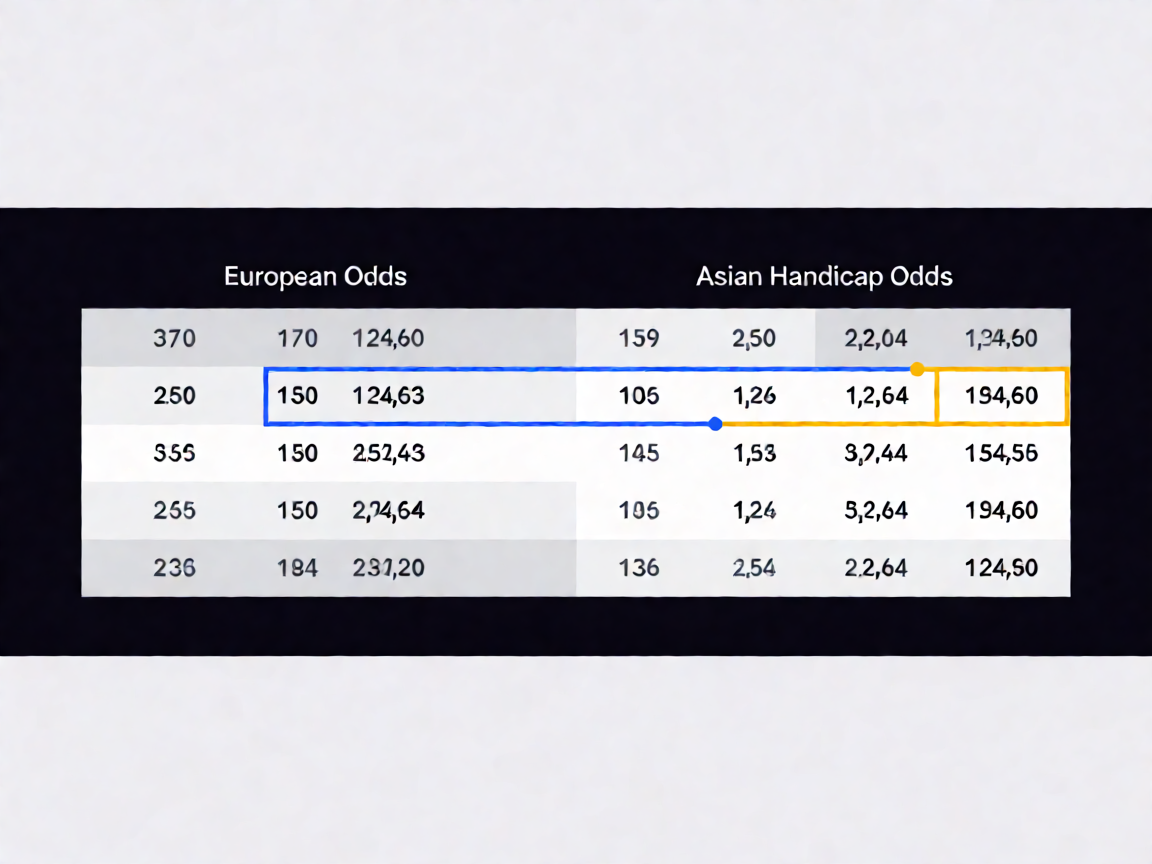This screenshot has width=1152, height=864.
Task: Select cell 265 in fourth row
Action: tap(174, 511)
